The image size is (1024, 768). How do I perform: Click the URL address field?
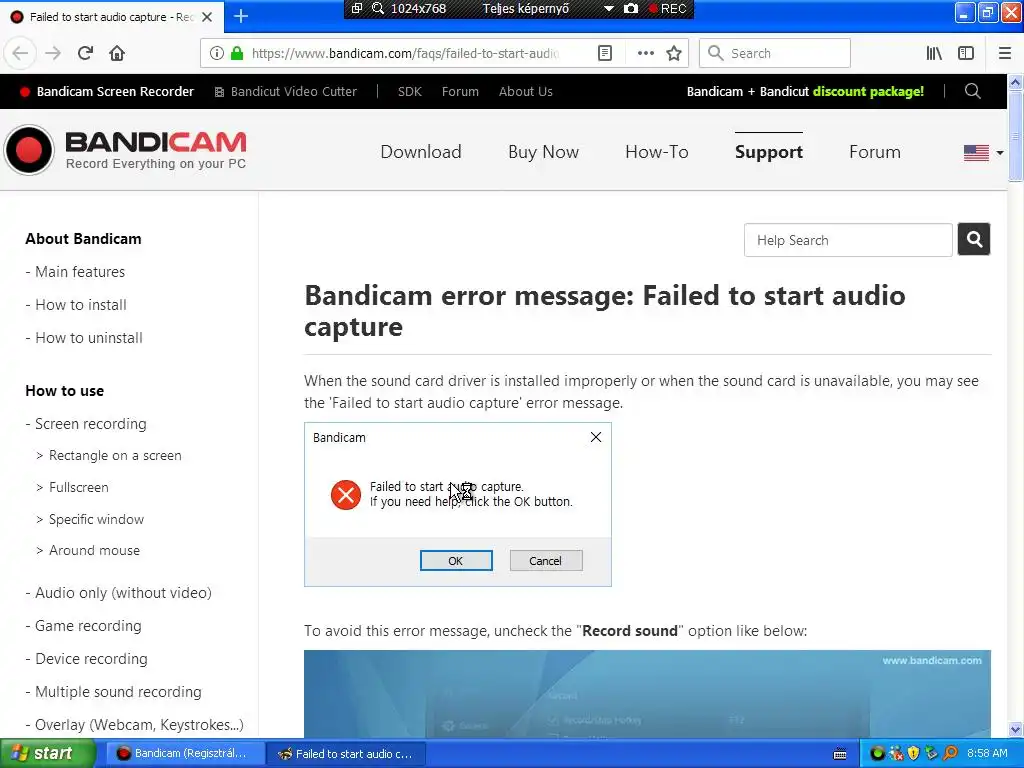[x=405, y=53]
